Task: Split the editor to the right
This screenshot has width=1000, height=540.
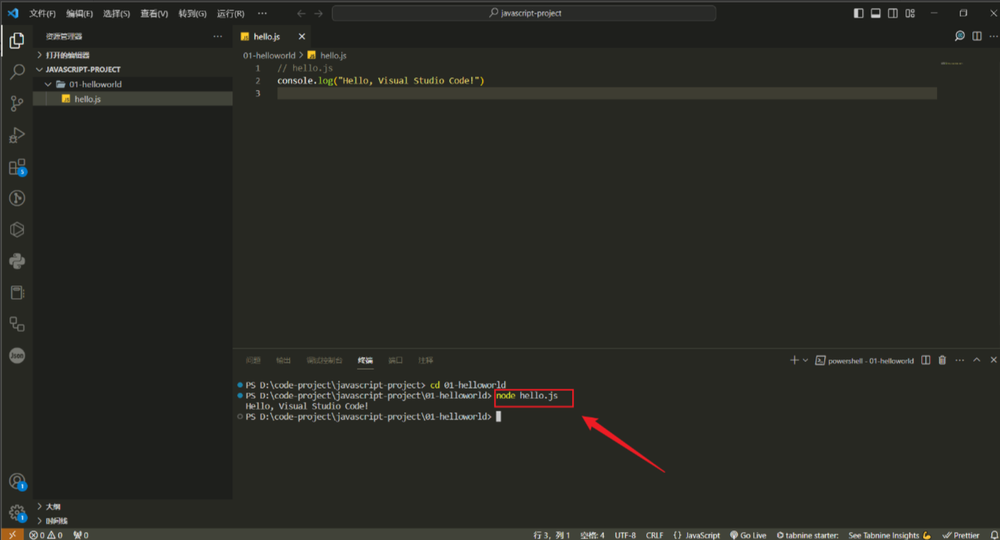Action: coord(979,36)
